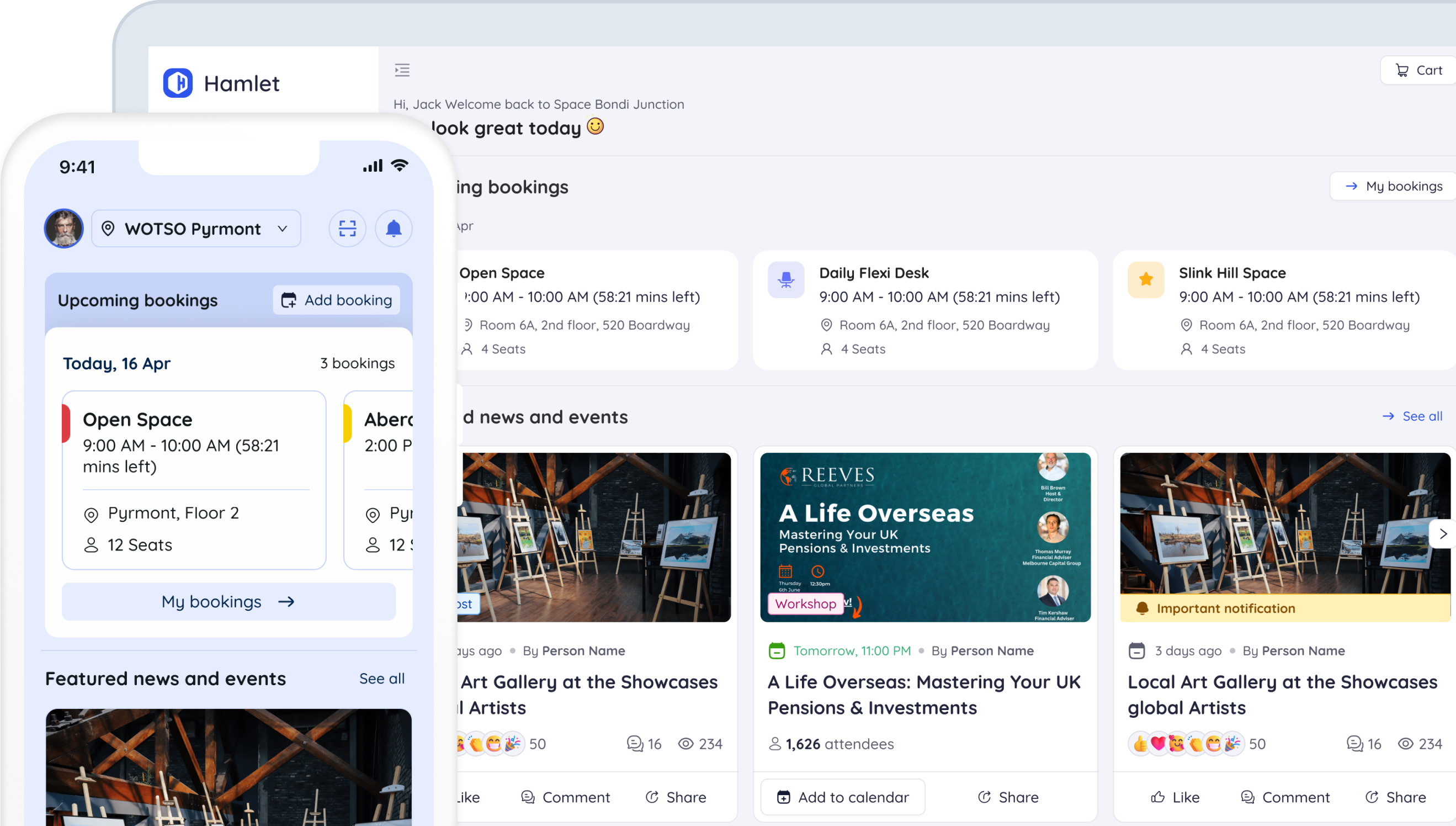
Task: Click calendar icon beside 3 days ago
Action: 1137,651
